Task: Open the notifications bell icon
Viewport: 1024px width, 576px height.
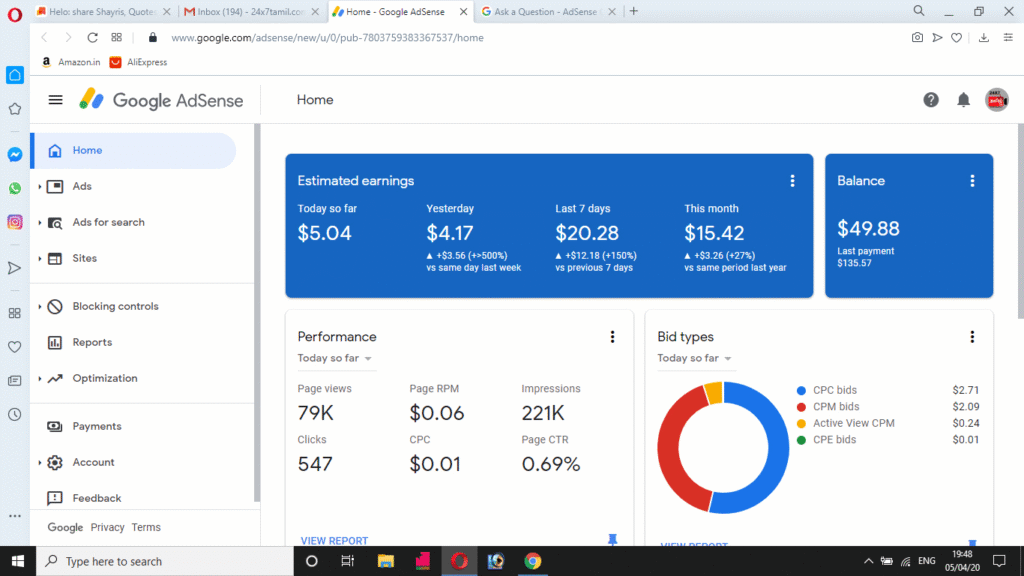Action: pos(963,100)
